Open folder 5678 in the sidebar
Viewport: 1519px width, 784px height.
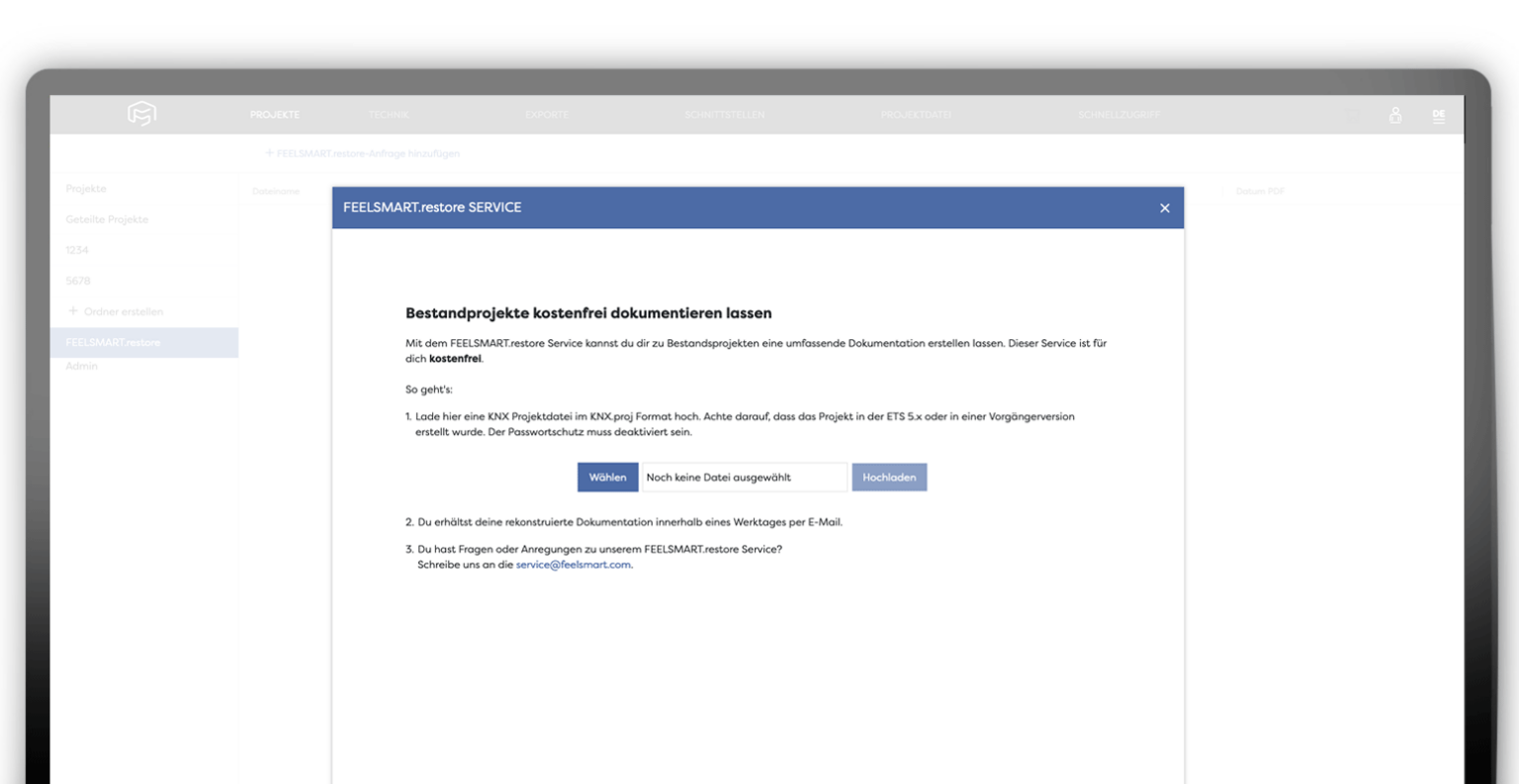coord(77,281)
